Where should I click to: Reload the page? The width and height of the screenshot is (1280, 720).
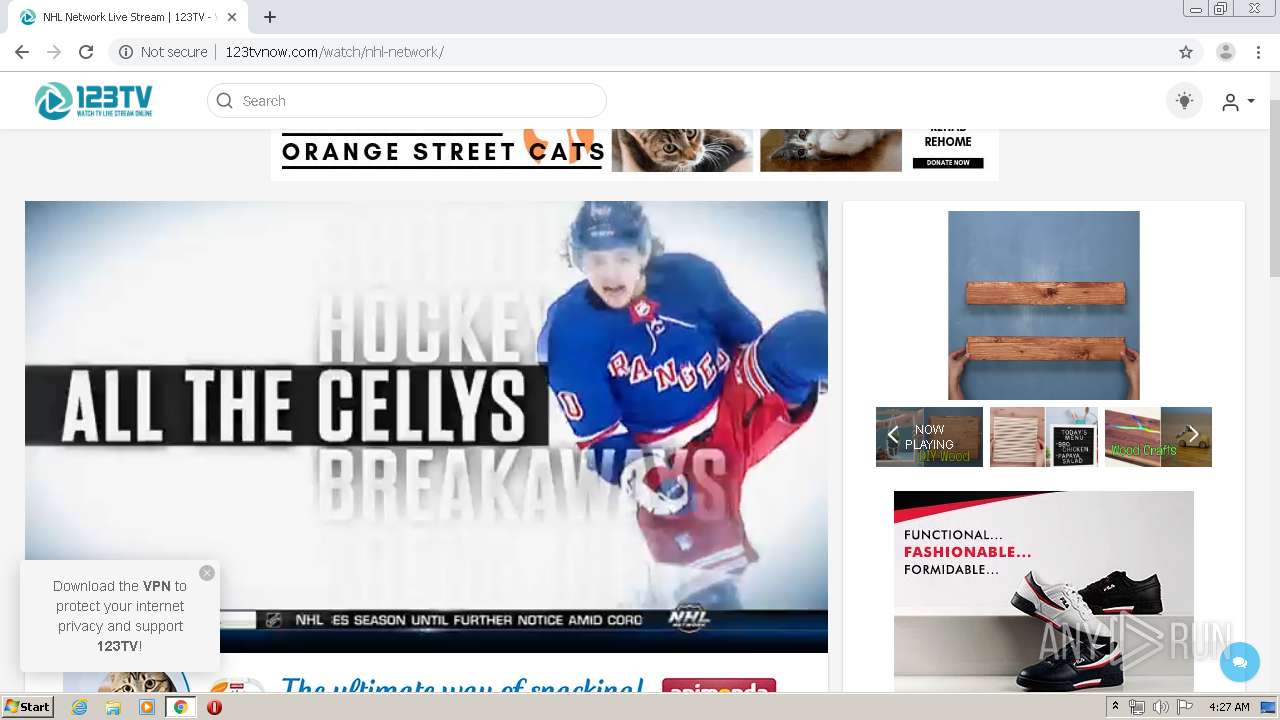pyautogui.click(x=86, y=52)
